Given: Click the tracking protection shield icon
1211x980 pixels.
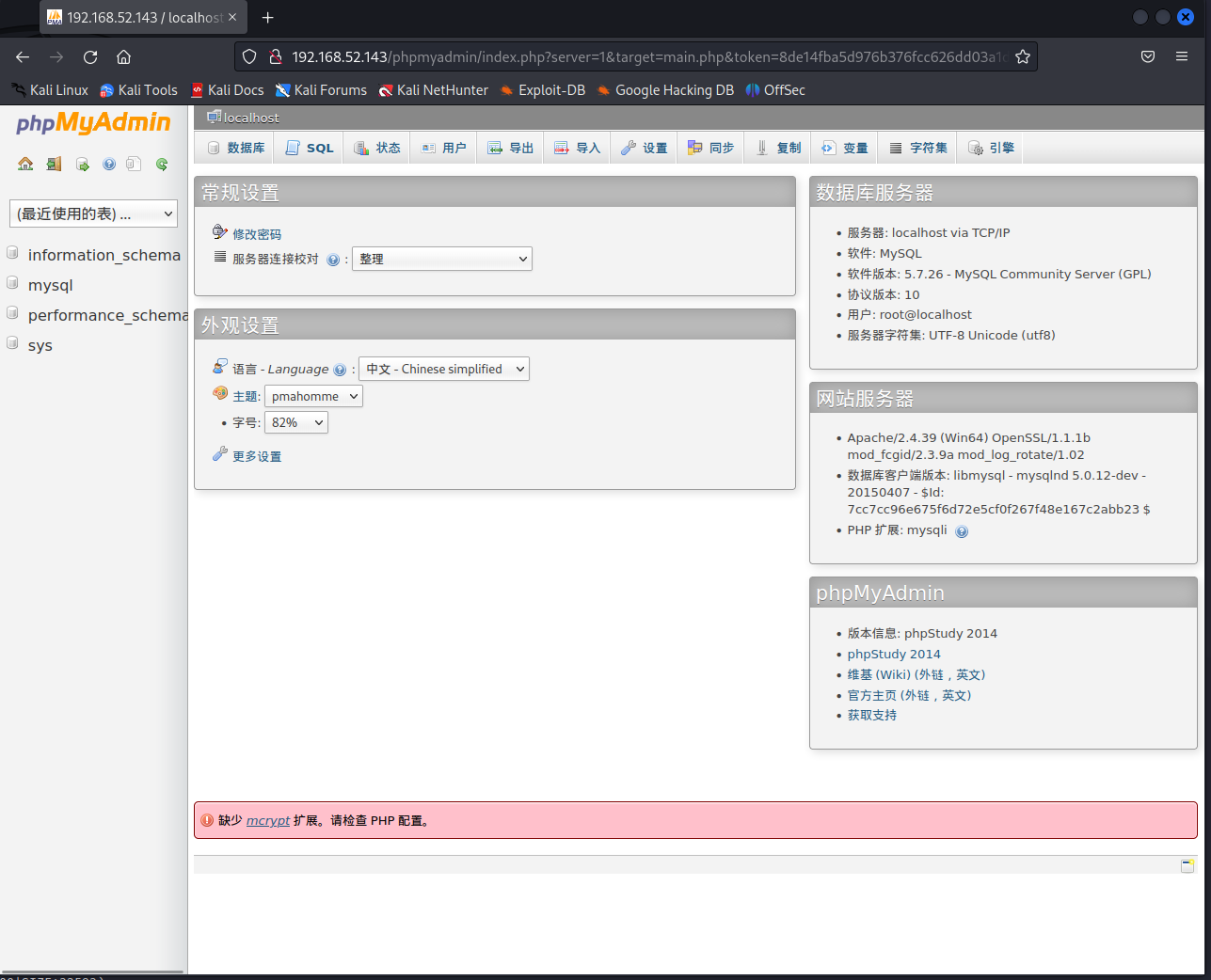Looking at the screenshot, I should (x=249, y=56).
